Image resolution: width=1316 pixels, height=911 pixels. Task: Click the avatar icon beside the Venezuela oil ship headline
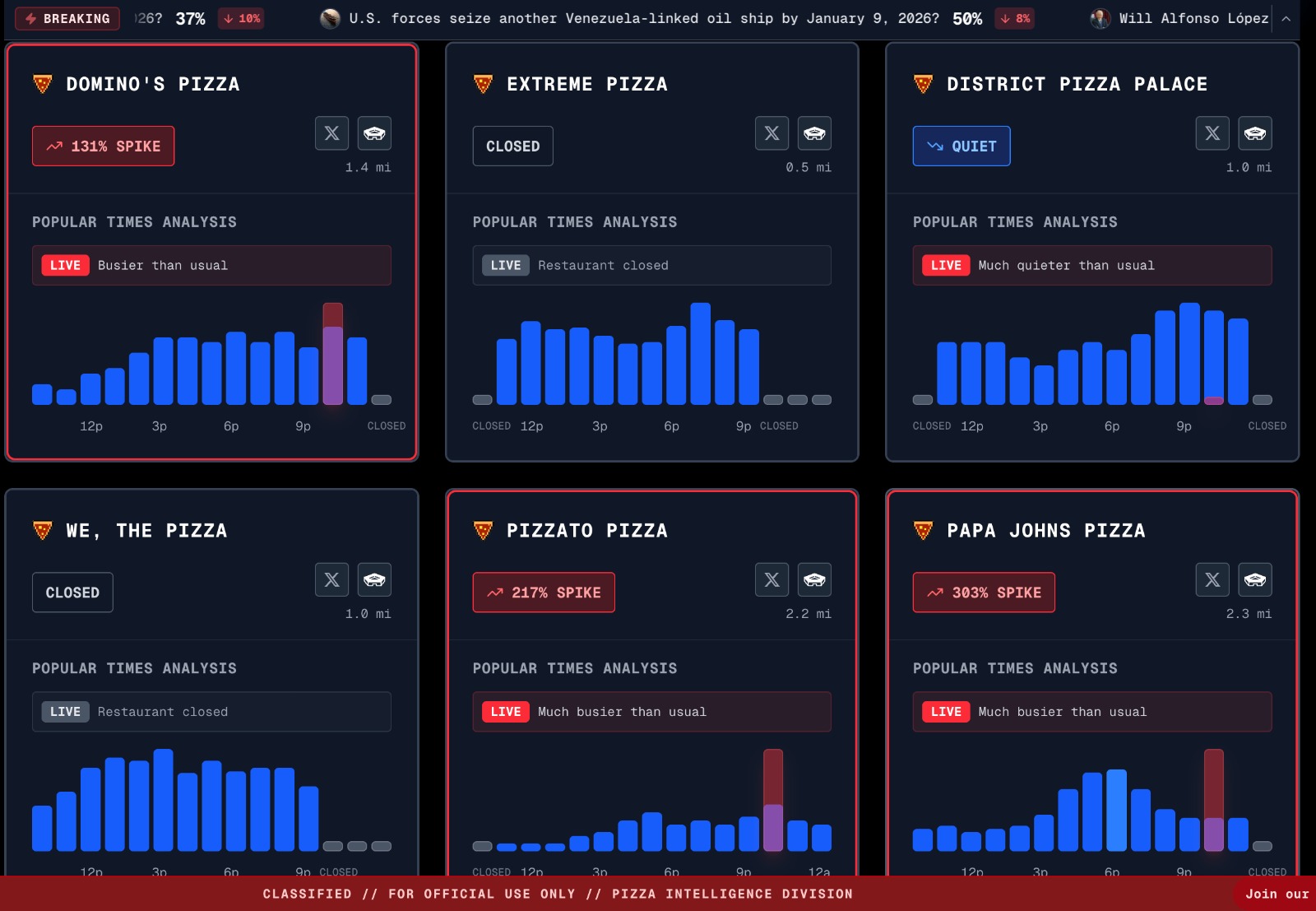pos(330,18)
